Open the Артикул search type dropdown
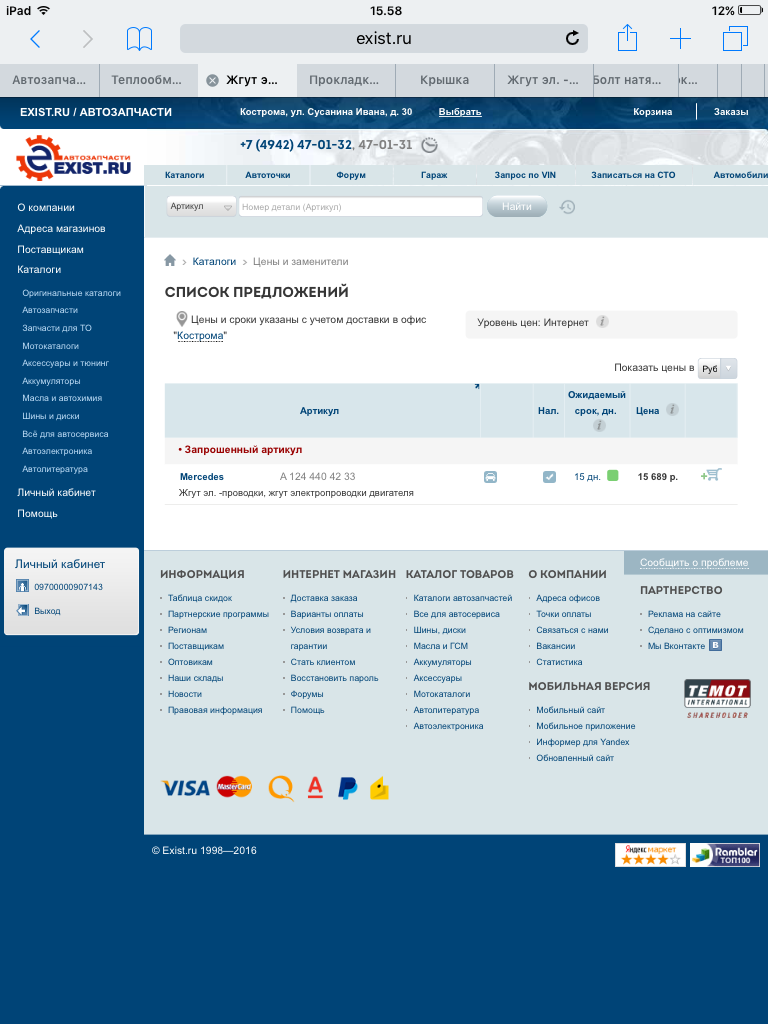The width and height of the screenshot is (768, 1024). coord(201,207)
